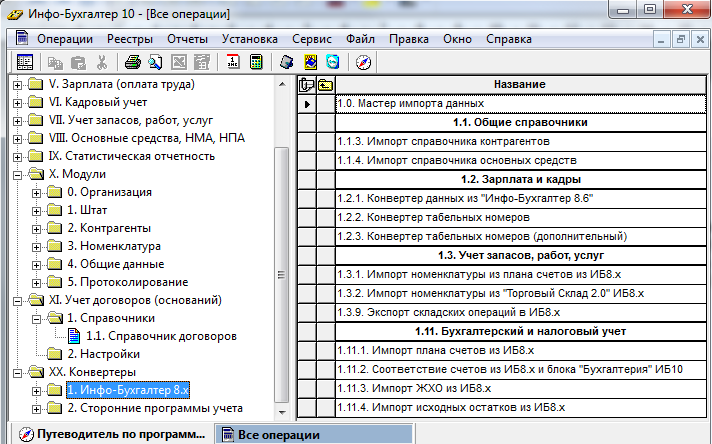Collapse the X. Модули node
The image size is (712, 444).
17,175
